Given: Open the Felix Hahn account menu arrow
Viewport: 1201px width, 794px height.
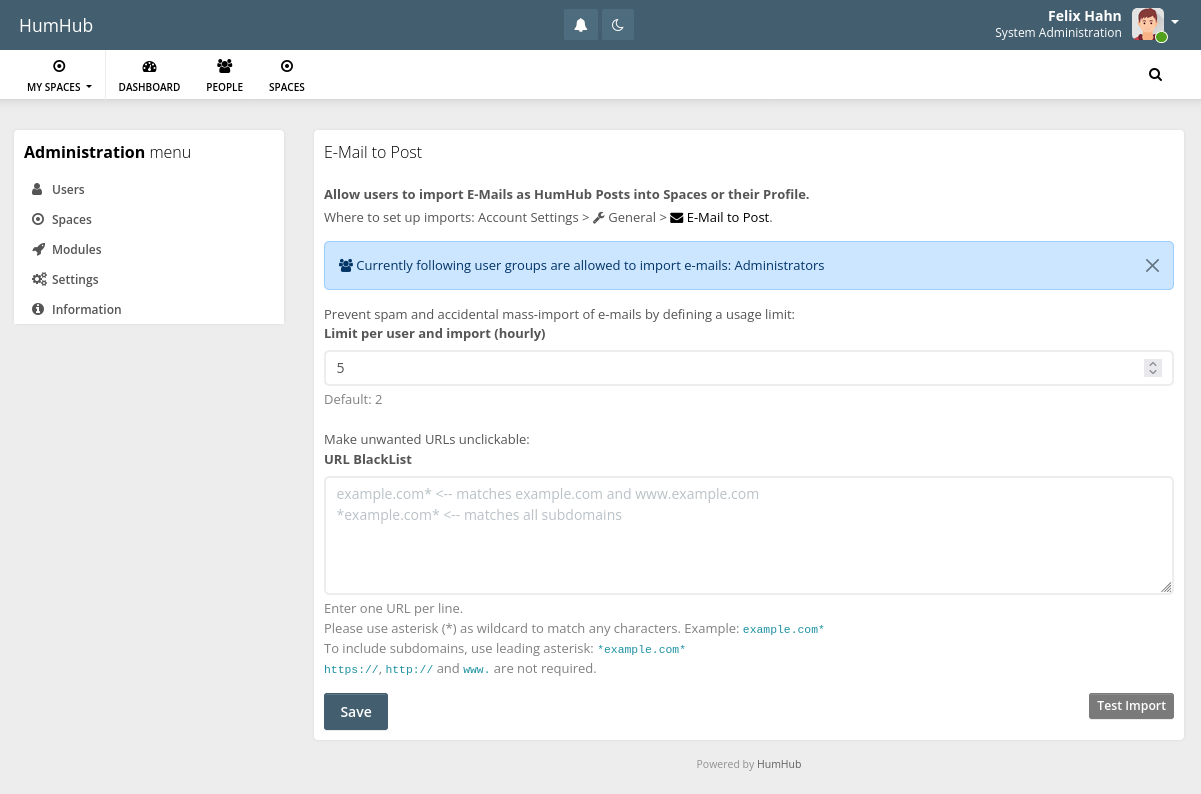Looking at the screenshot, I should [1175, 22].
